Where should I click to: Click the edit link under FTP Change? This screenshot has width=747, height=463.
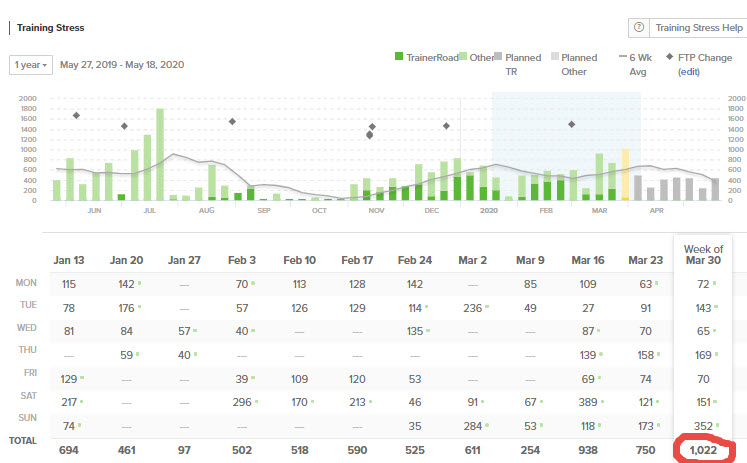pos(689,72)
